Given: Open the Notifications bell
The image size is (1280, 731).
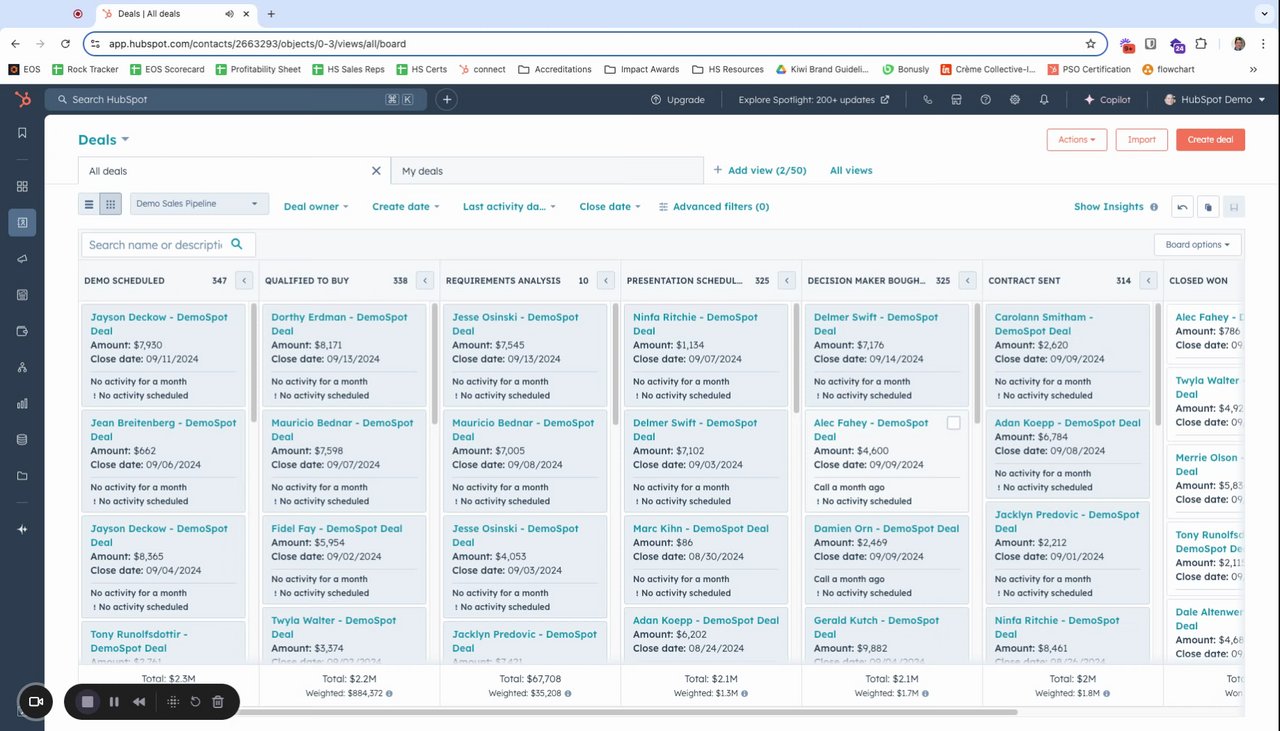Looking at the screenshot, I should [1044, 100].
